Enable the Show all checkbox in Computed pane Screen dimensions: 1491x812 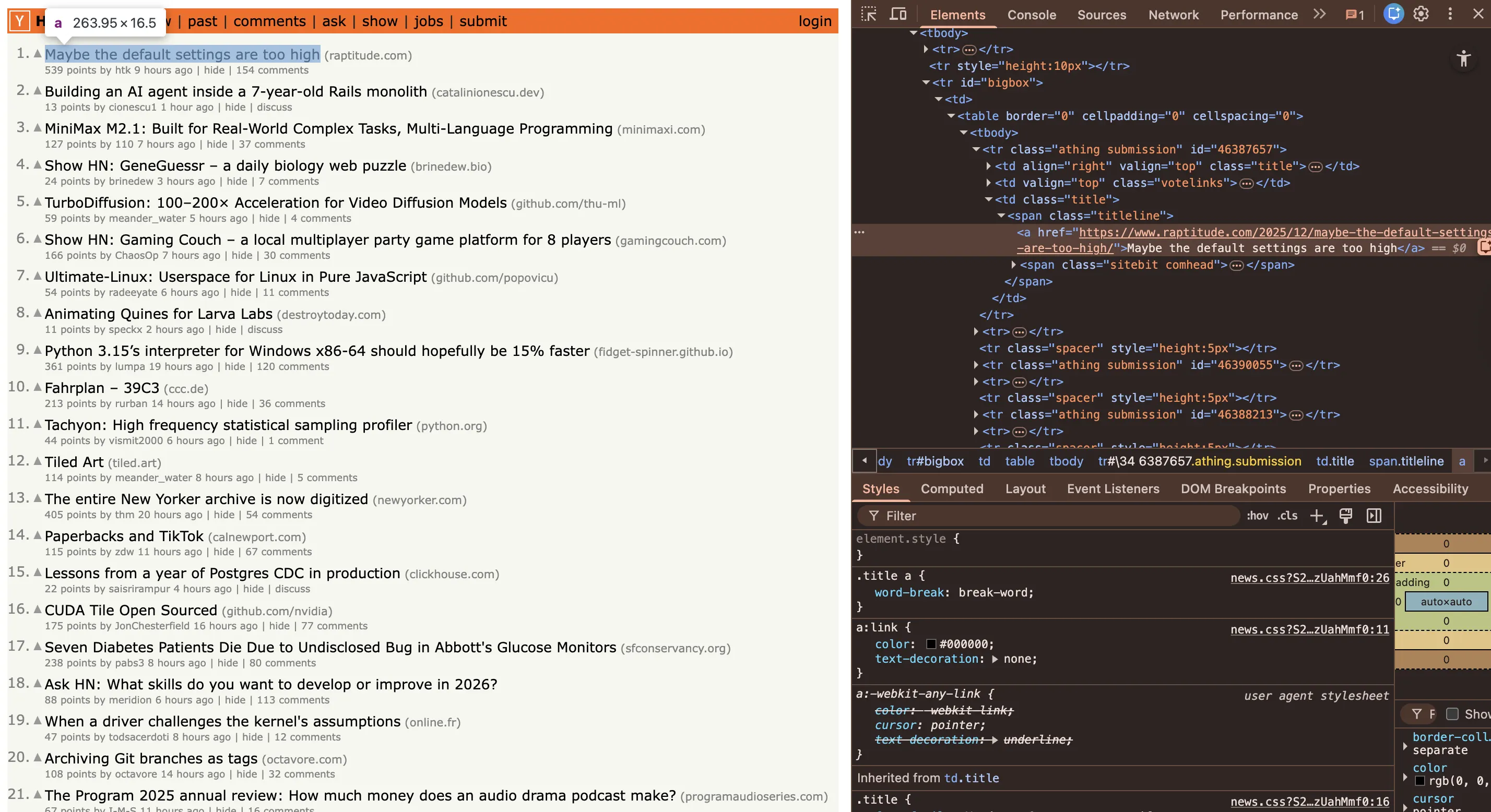pos(1452,714)
